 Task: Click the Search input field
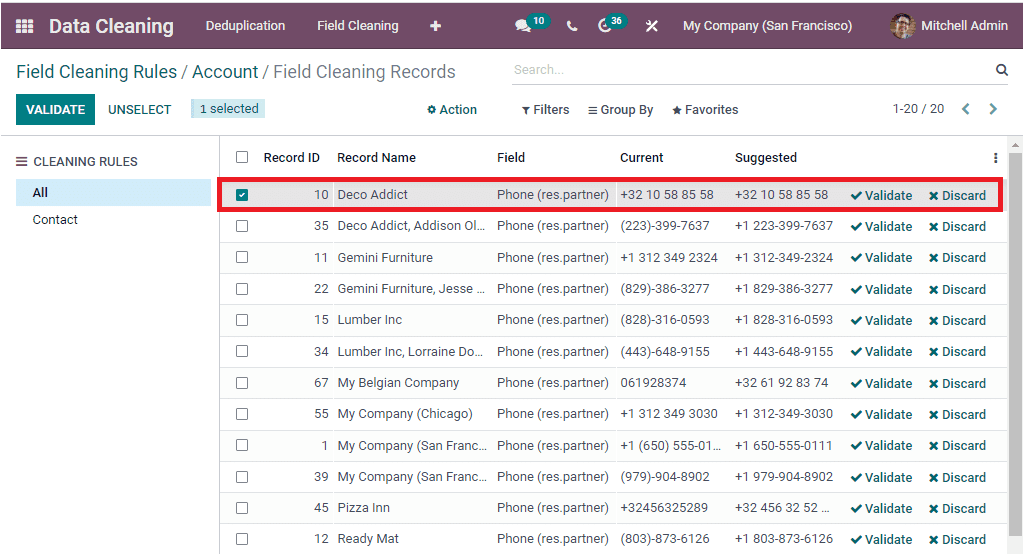(750, 70)
